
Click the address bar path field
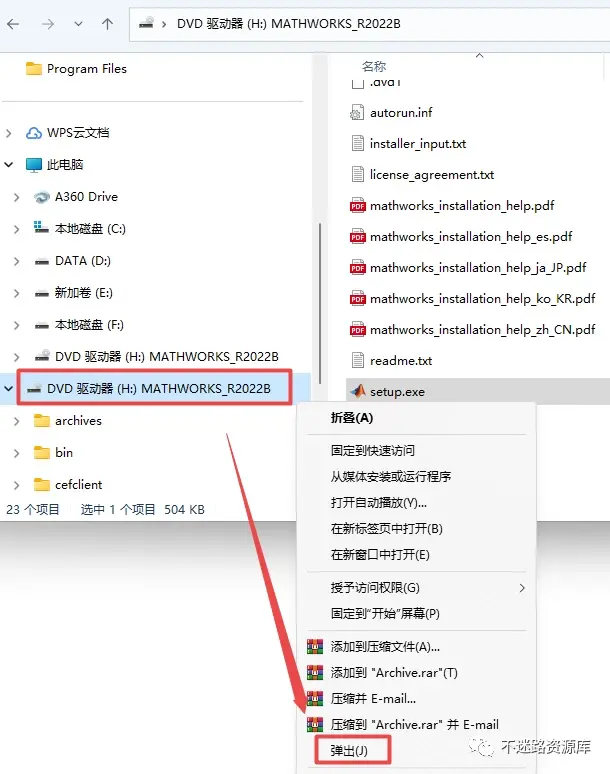pos(369,24)
